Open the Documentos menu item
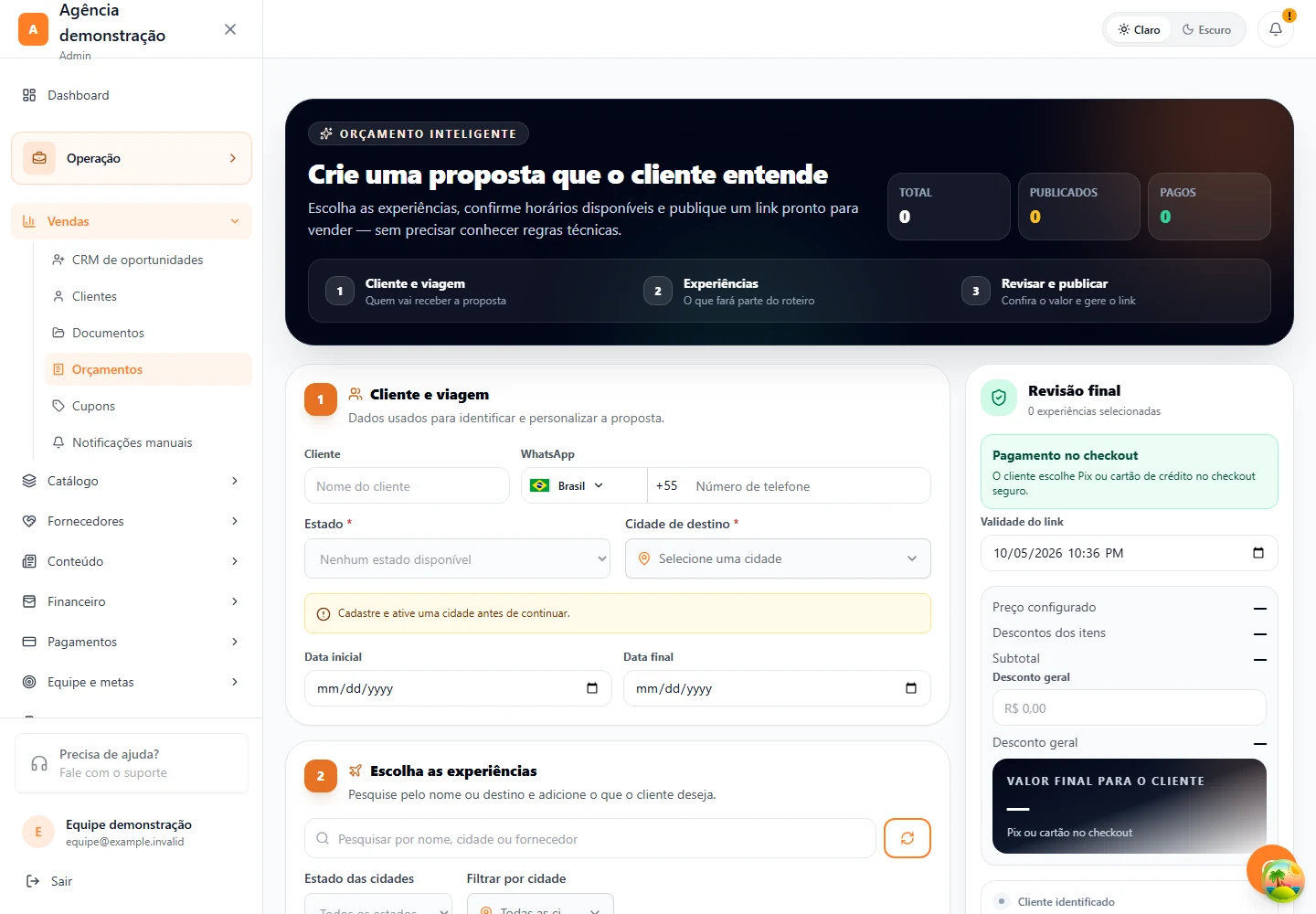 tap(148, 333)
